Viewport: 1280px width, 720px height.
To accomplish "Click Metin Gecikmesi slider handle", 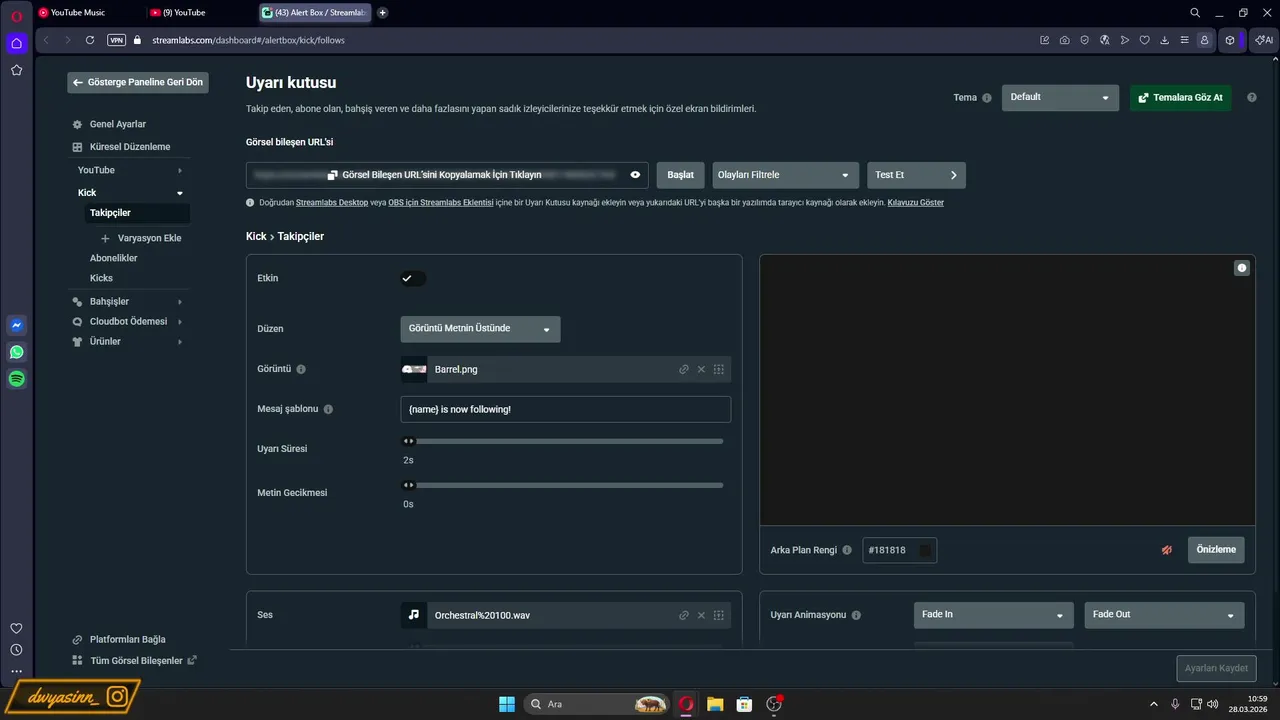I will [x=408, y=485].
